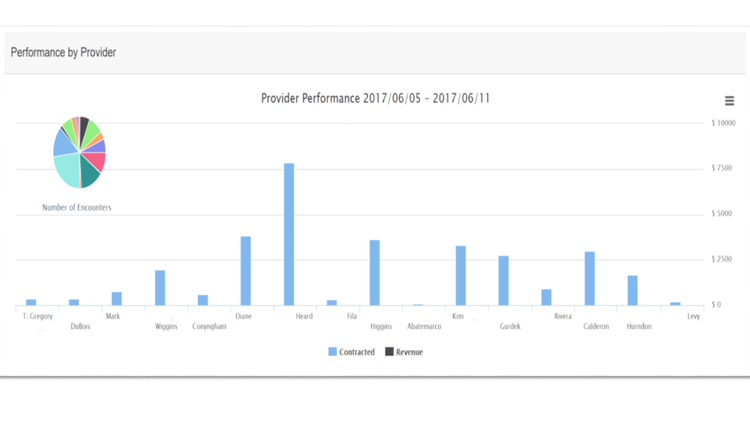Click the Wiggins contracted bar
750x422 pixels.
pyautogui.click(x=160, y=287)
